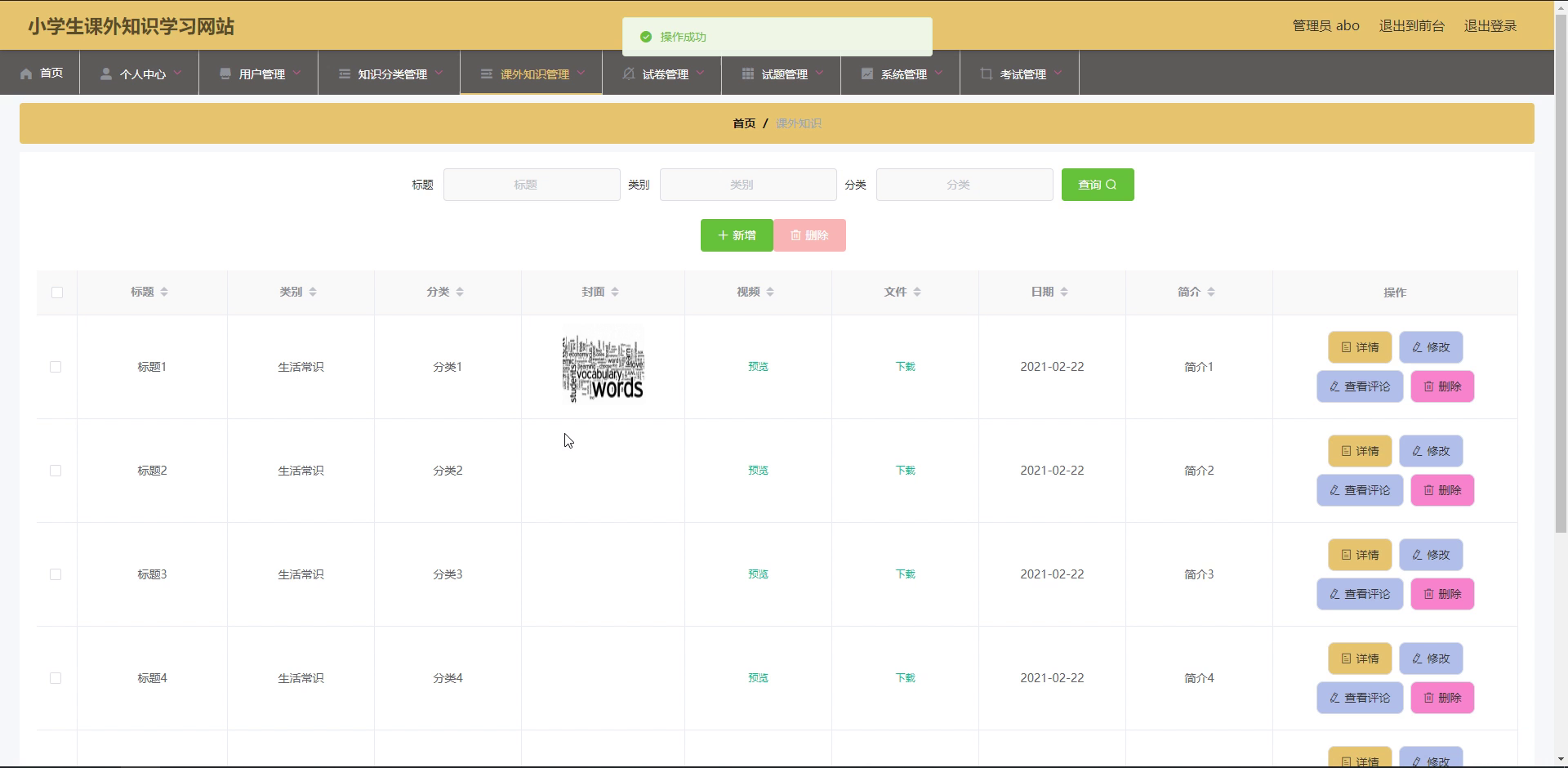Click 下载 file link in 标题2 row
1568x768 pixels.
[x=905, y=471]
